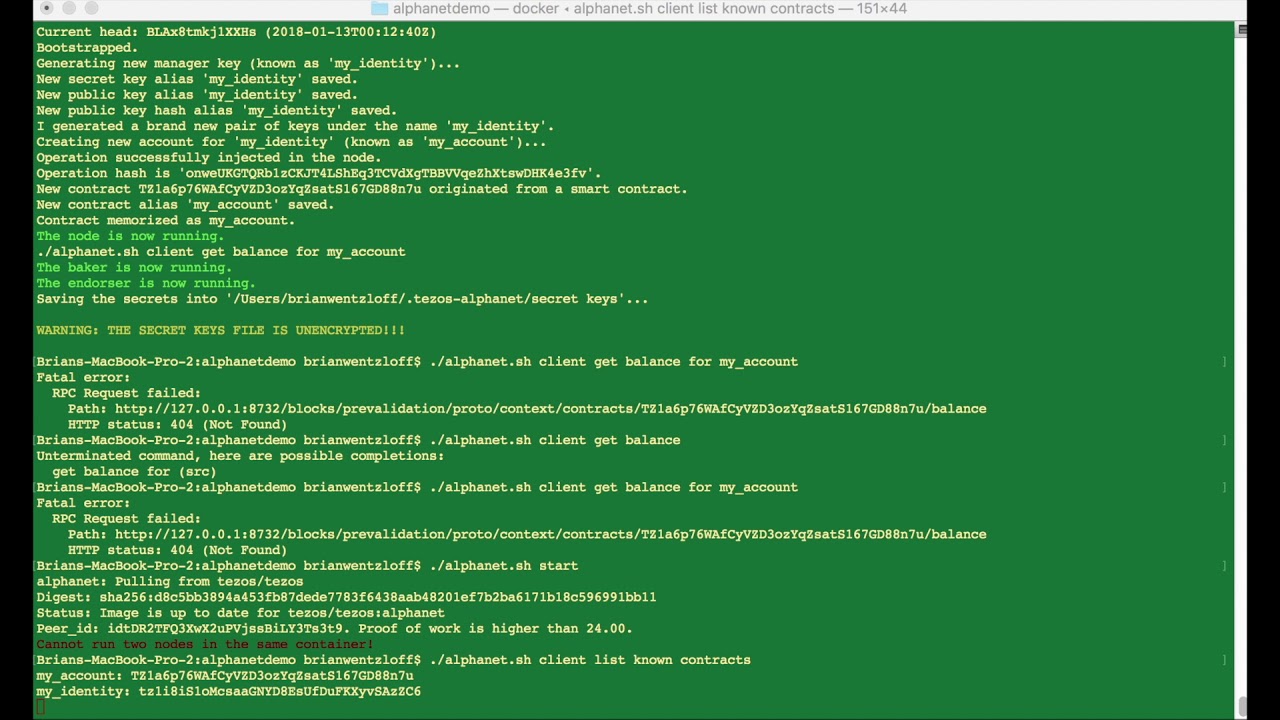This screenshot has width=1280, height=720.
Task: Click 'The endorser is now running.' line
Action: [146, 283]
